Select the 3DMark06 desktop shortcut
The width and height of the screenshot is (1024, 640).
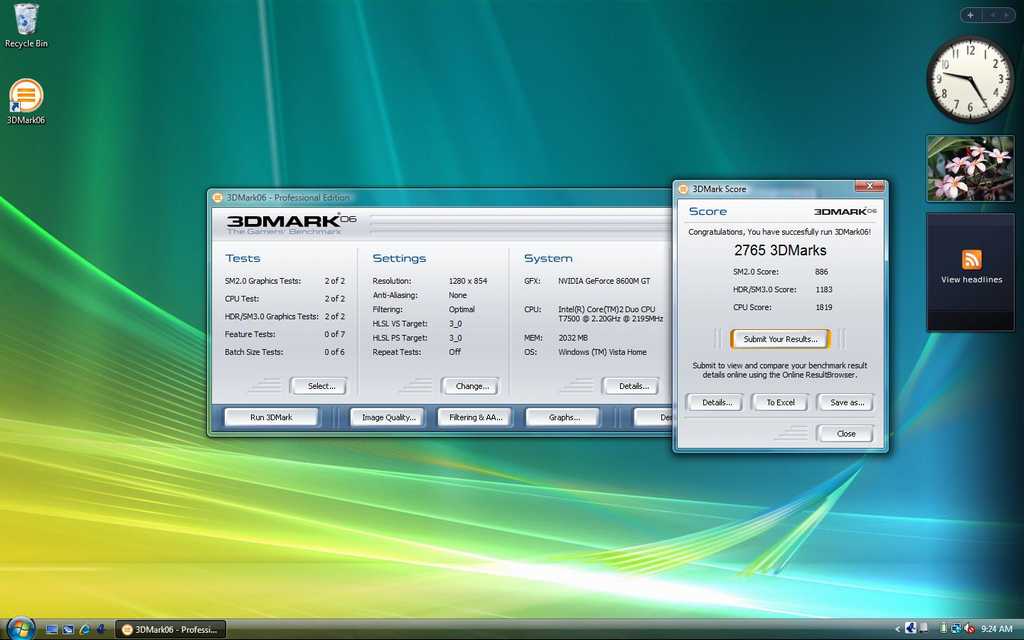[x=26, y=101]
